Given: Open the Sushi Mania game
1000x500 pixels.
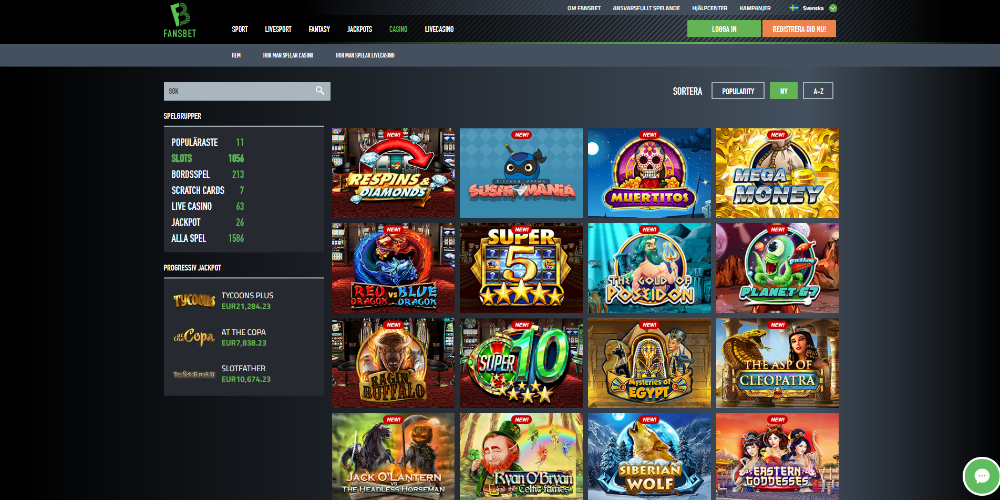Looking at the screenshot, I should (521, 173).
